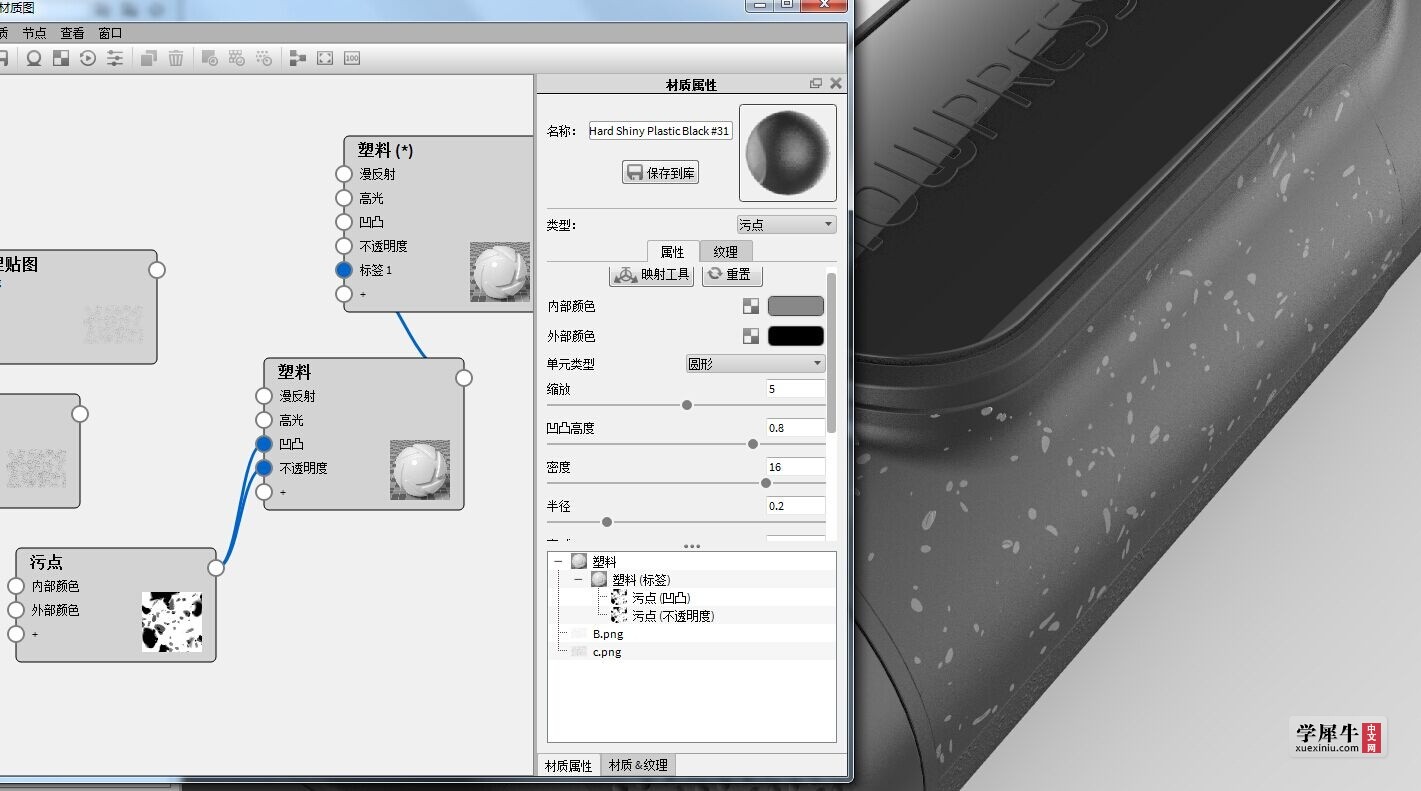Click the greyed brick-pattern toolbar icon

[x=237, y=58]
